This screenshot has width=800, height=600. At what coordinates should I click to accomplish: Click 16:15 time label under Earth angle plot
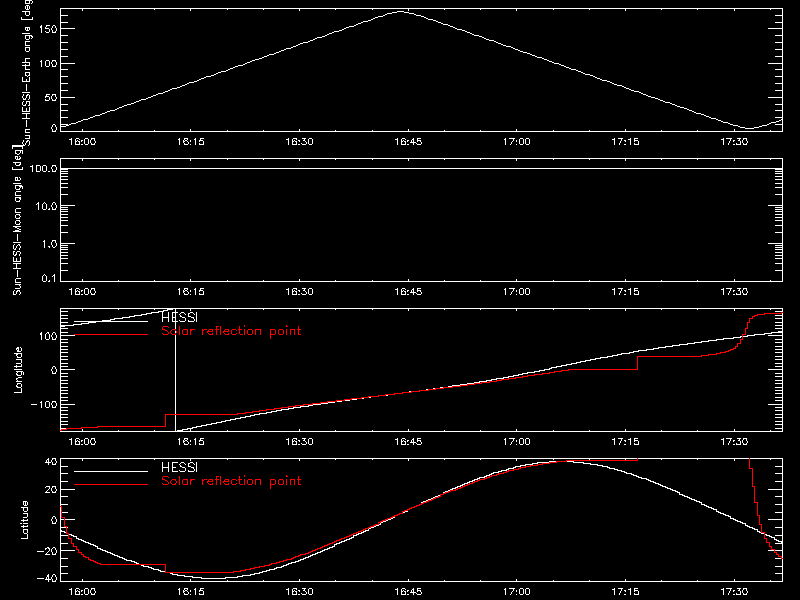191,142
